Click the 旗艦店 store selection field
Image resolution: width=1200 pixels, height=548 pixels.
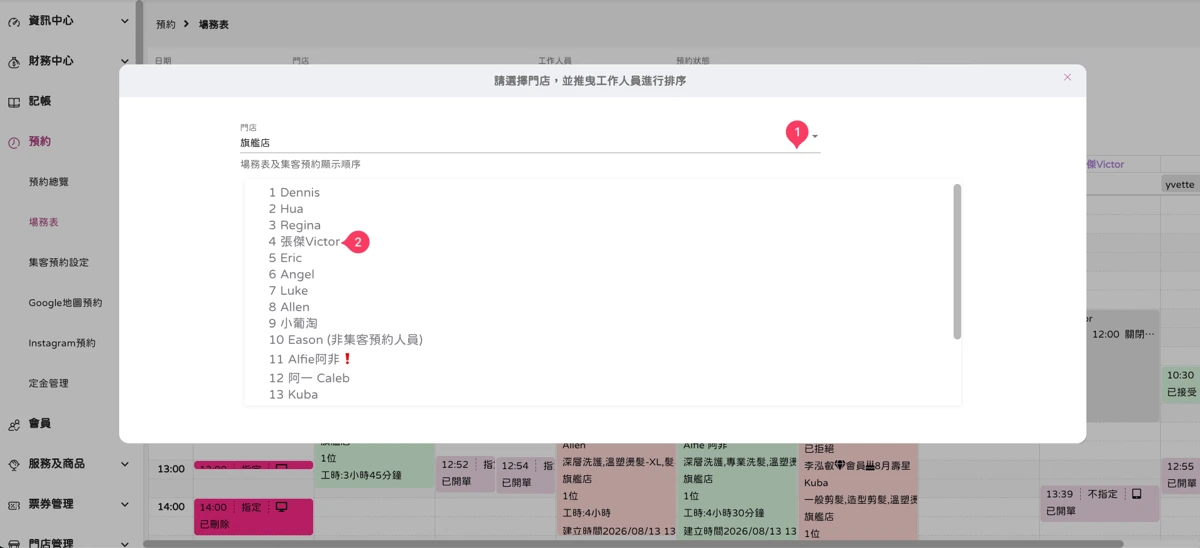coord(530,143)
